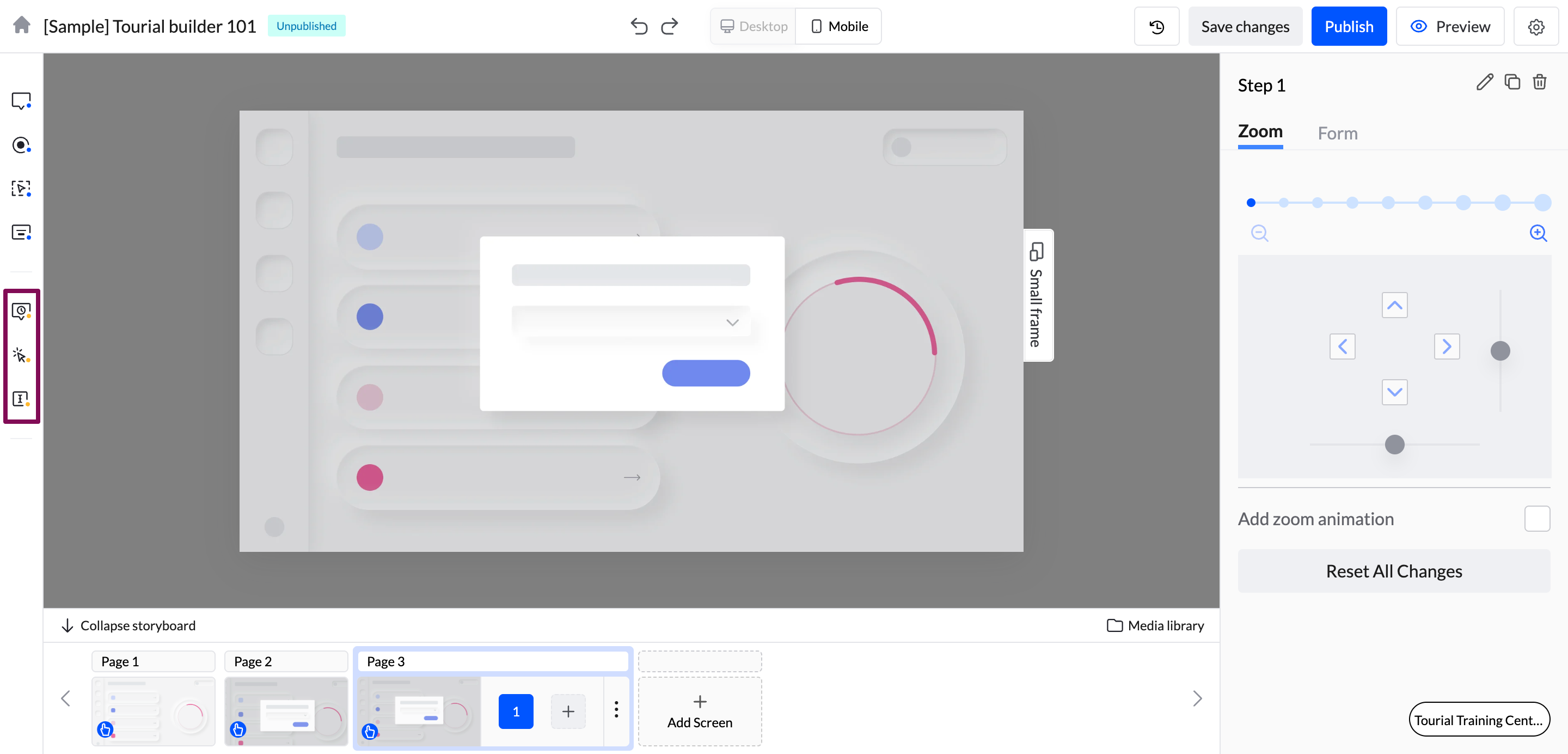1568x754 pixels.
Task: Click the undo arrow icon
Action: (639, 26)
